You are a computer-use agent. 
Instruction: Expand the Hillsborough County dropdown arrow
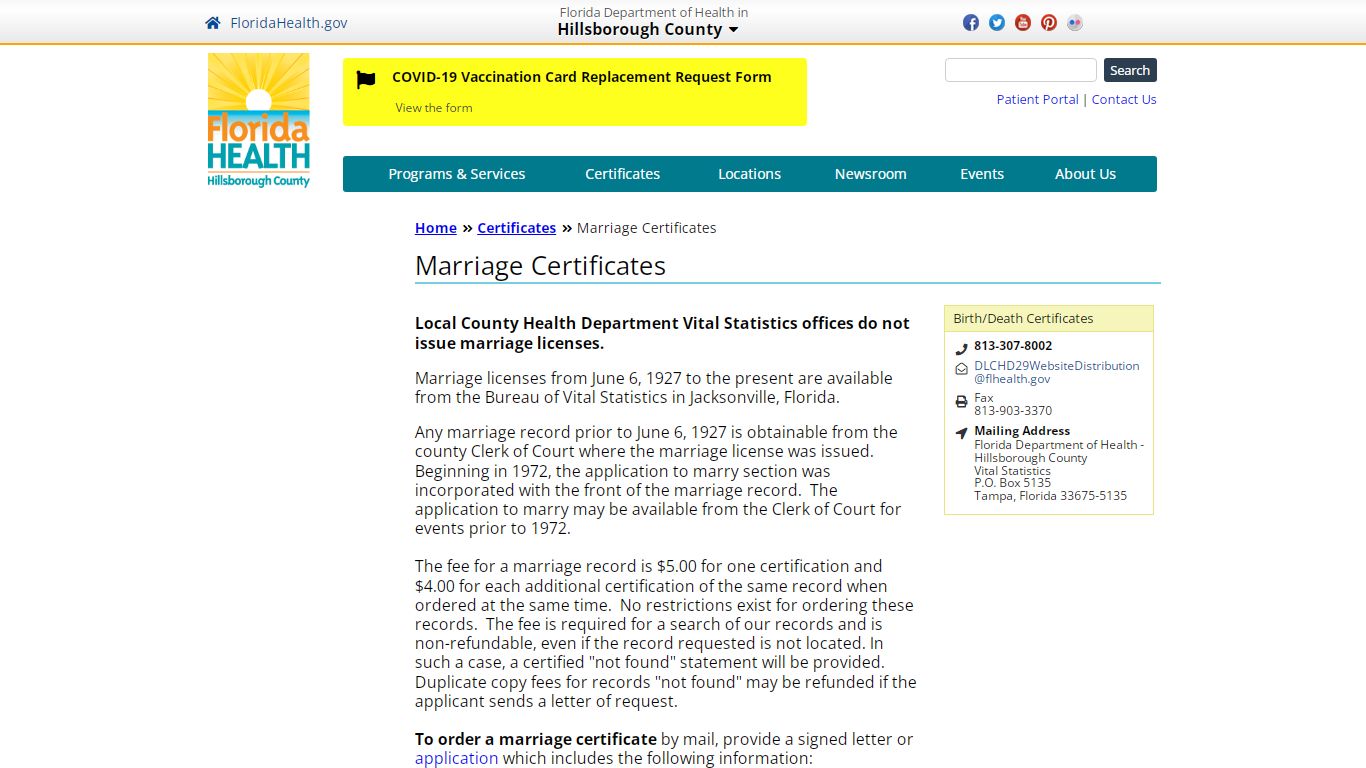pyautogui.click(x=733, y=30)
